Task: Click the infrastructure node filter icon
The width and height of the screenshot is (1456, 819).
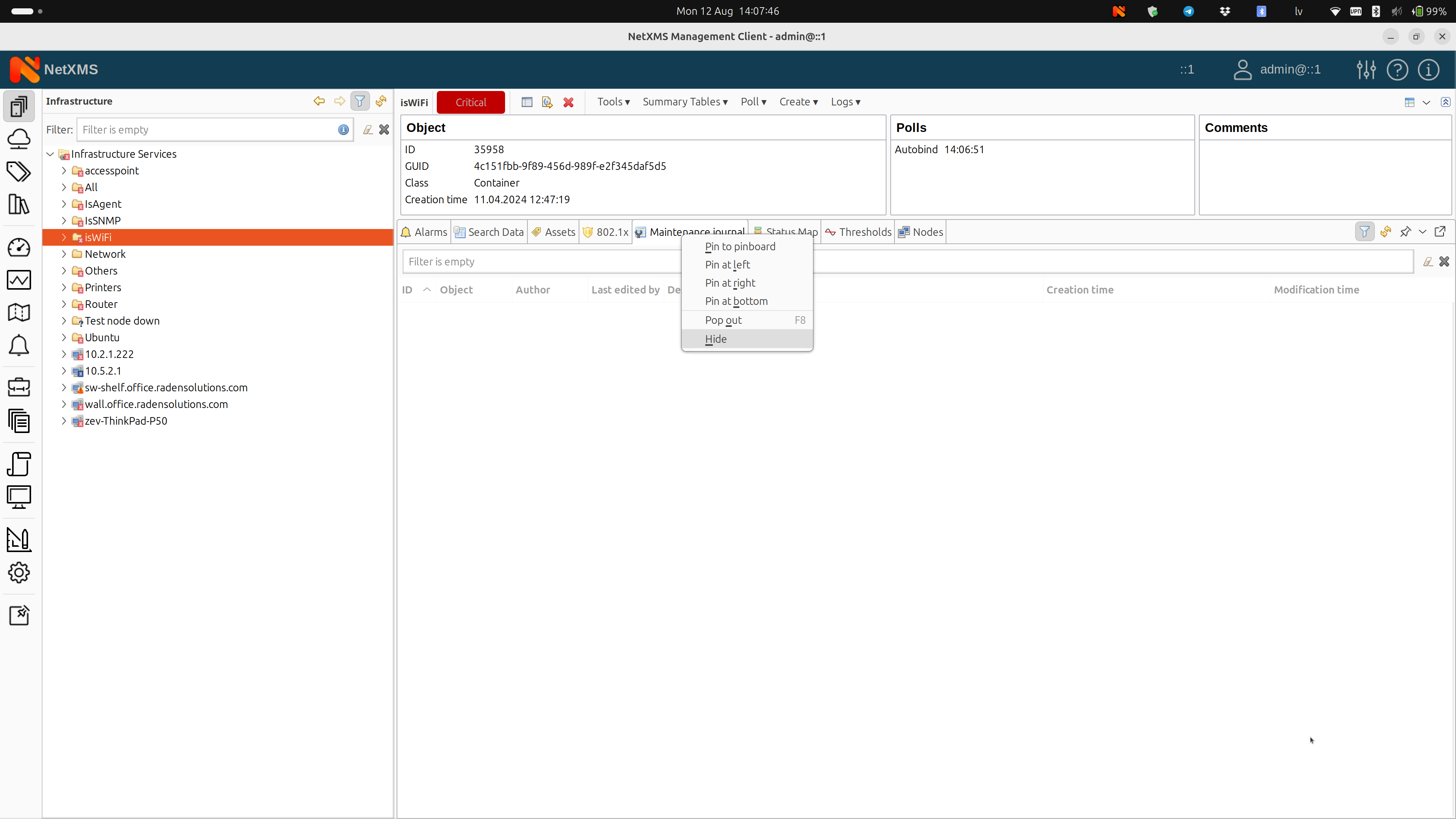Action: pyautogui.click(x=360, y=101)
